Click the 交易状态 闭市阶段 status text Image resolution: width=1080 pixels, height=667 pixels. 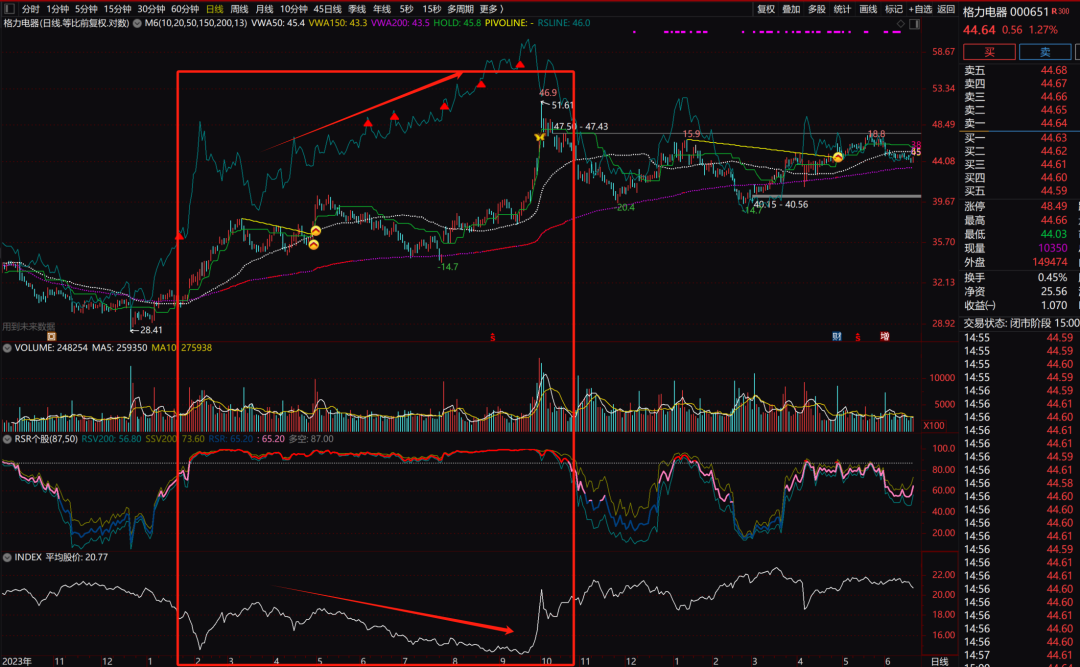tap(1021, 323)
